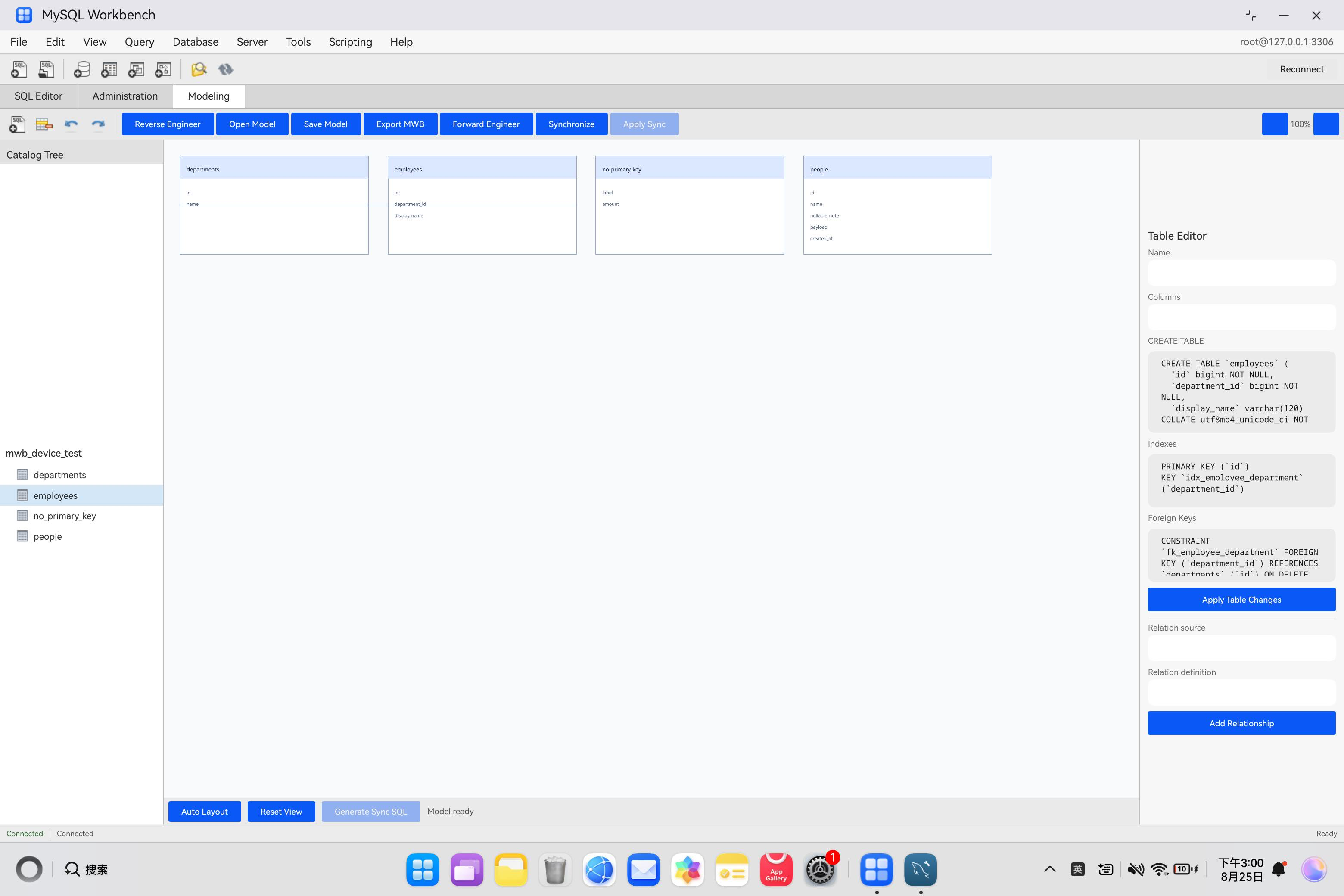Click the Export MWB button
The image size is (1344, 896).
pyautogui.click(x=400, y=124)
